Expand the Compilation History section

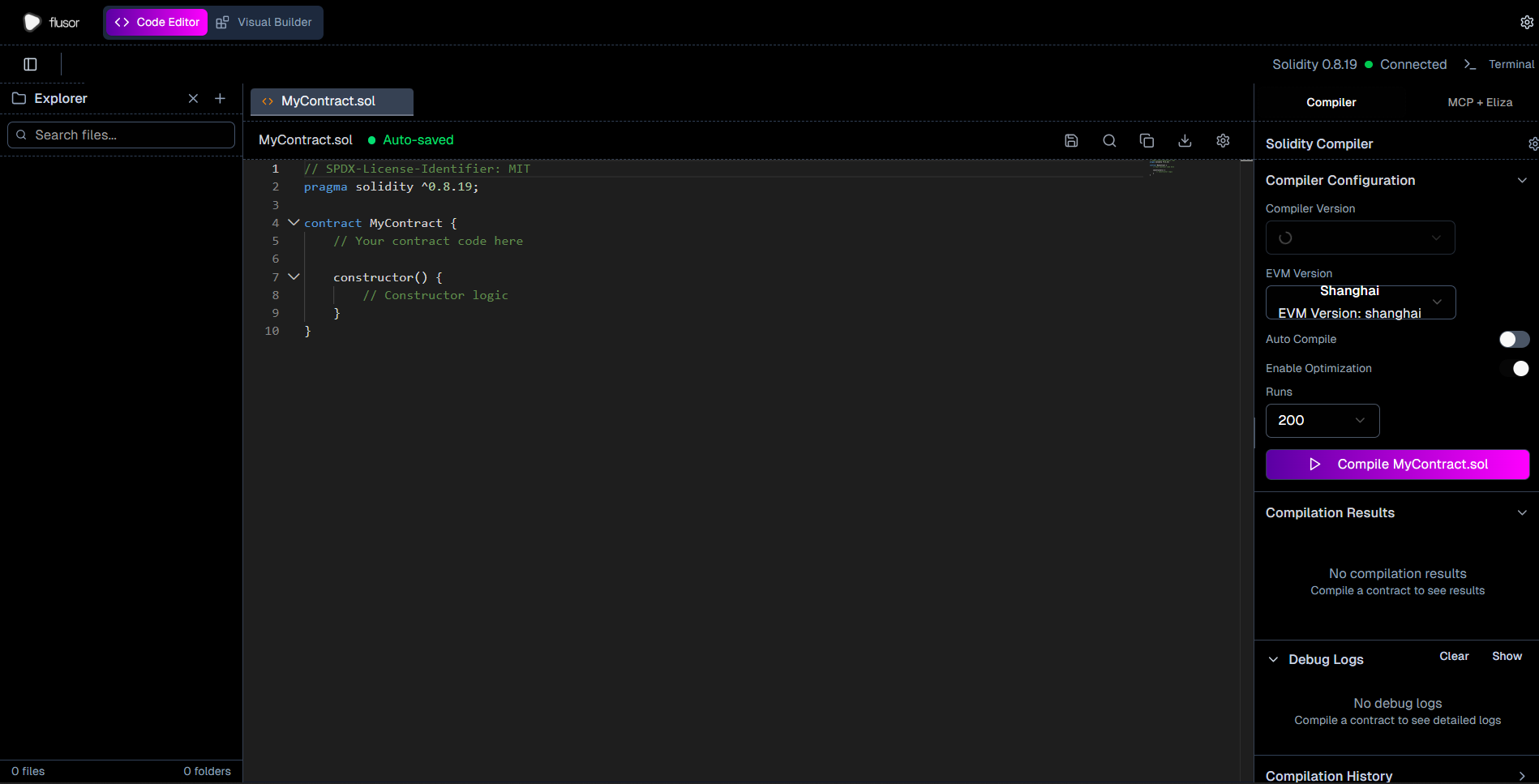coord(1522,776)
